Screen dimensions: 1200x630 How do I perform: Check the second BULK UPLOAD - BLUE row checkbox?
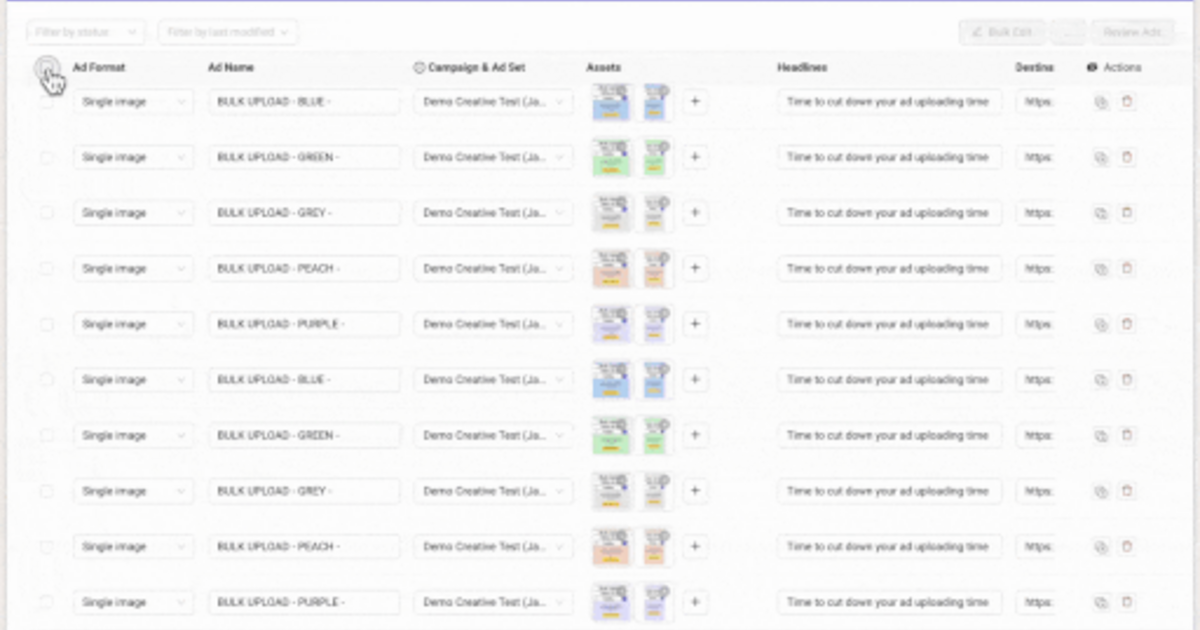click(x=46, y=380)
